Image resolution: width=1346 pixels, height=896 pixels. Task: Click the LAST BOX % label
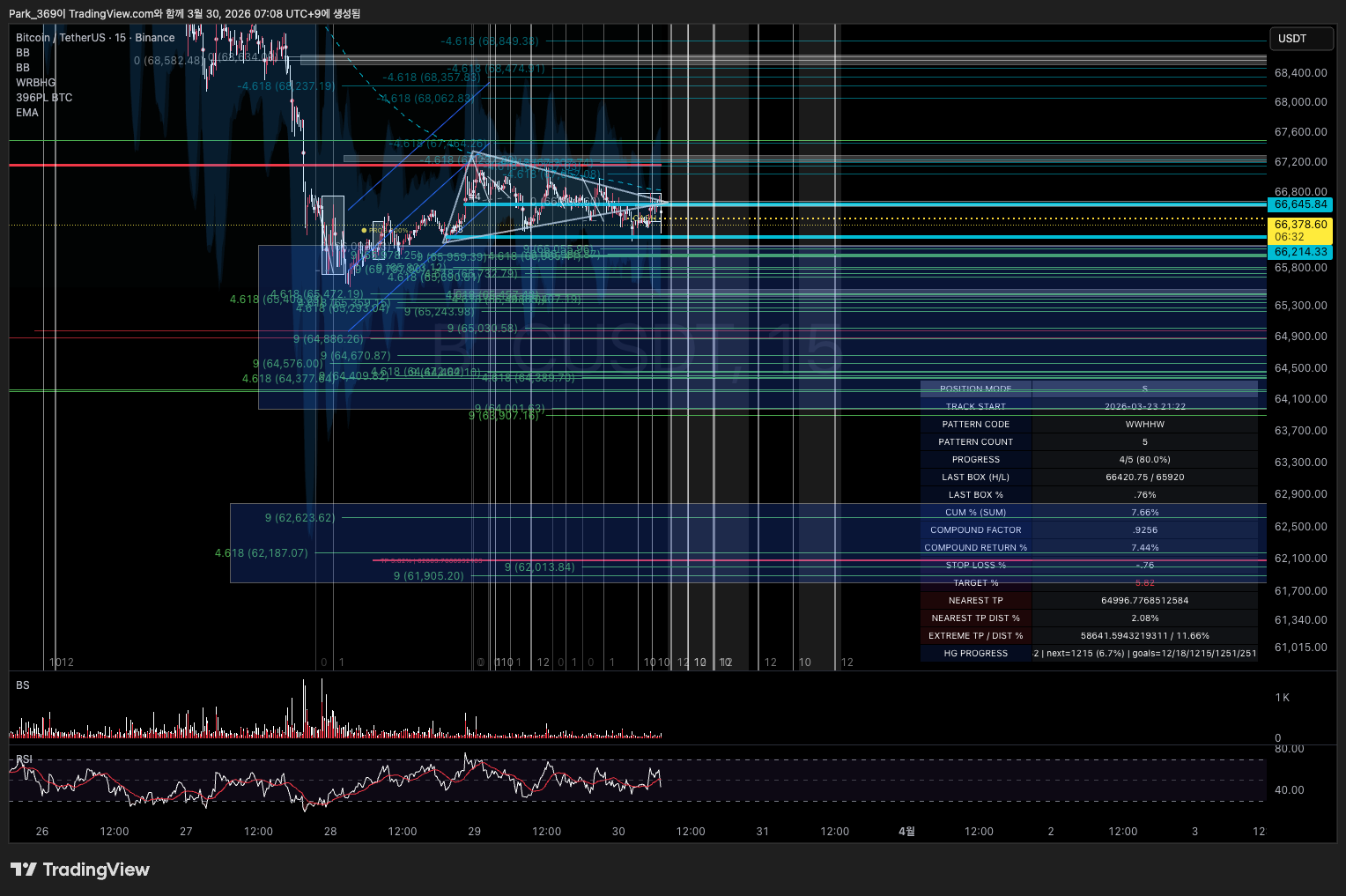976,495
